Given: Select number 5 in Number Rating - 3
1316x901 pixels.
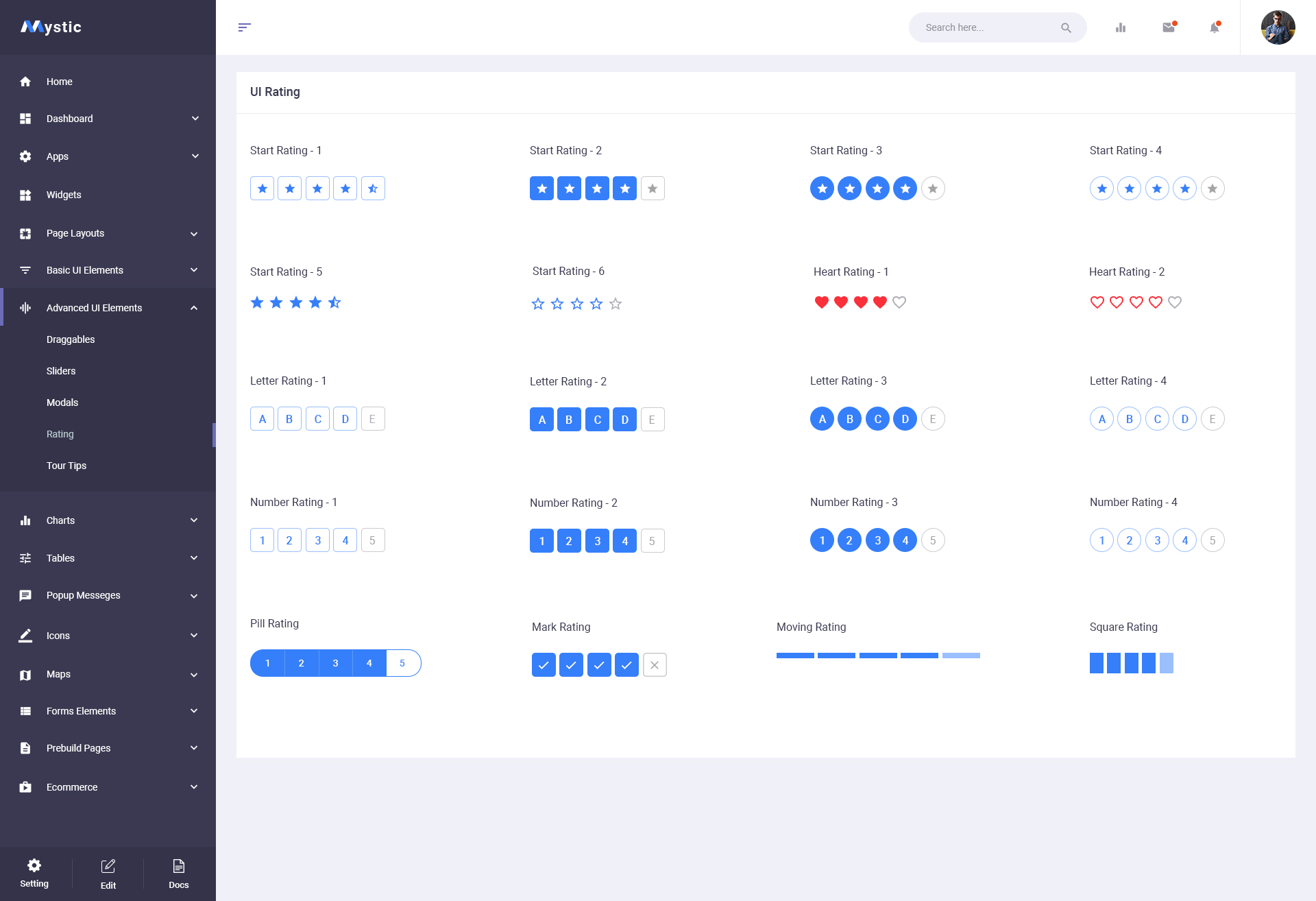Looking at the screenshot, I should click(932, 540).
